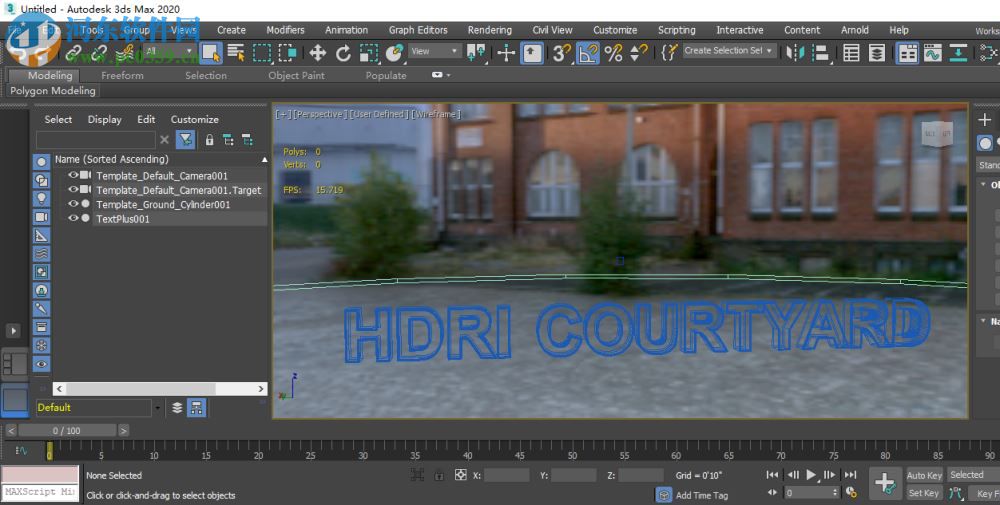This screenshot has height=505, width=1000.
Task: Open the Polygon Modeling panel button
Action: point(52,91)
